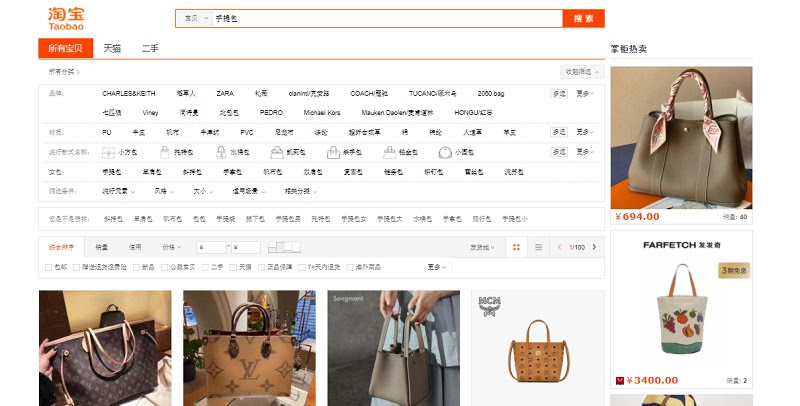Switch to the 二手 tab

click(x=150, y=48)
